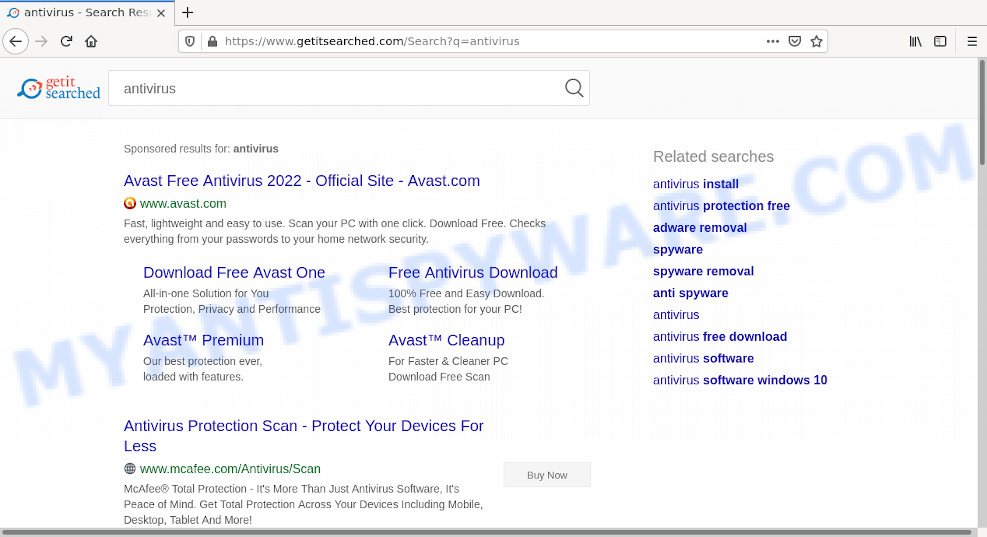This screenshot has width=987, height=537.
Task: Click the globe icon beside mcafee URL
Action: point(130,468)
